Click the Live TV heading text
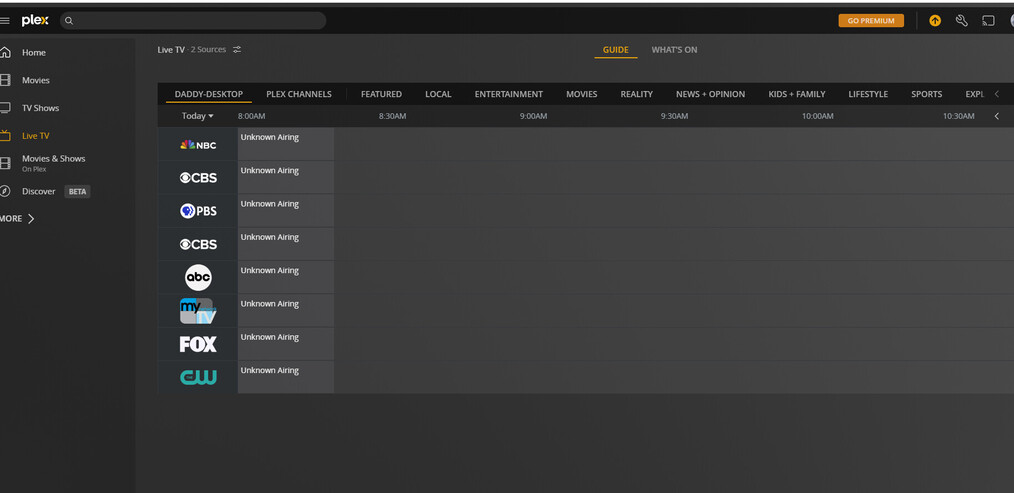The width and height of the screenshot is (1014, 493). click(171, 50)
